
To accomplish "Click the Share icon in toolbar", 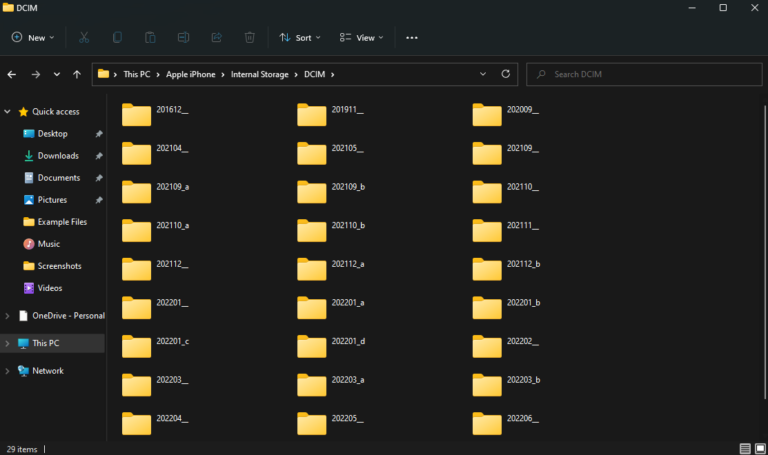I will 216,37.
